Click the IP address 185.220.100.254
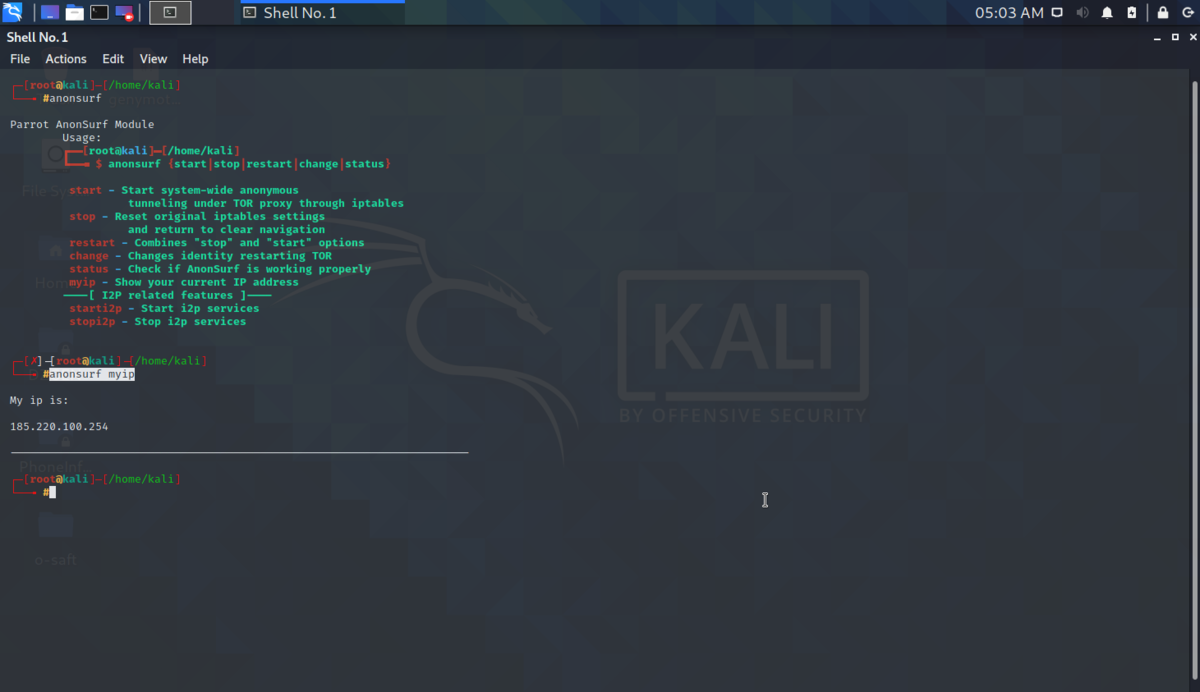 pos(59,427)
